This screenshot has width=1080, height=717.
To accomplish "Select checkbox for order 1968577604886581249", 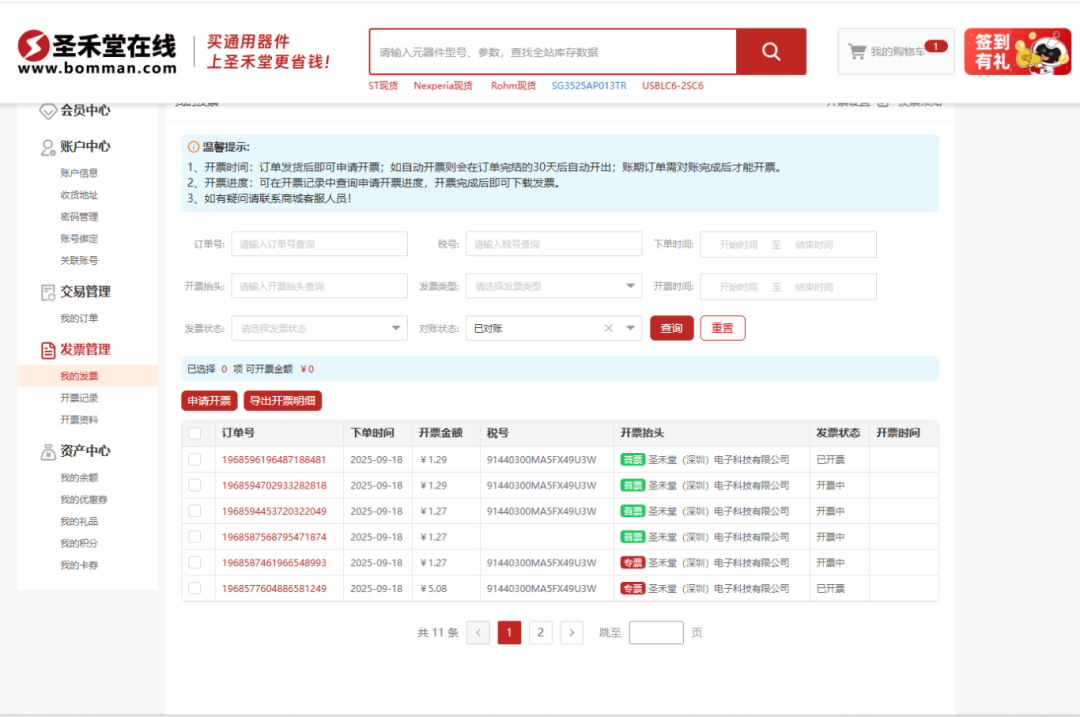I will [195, 589].
